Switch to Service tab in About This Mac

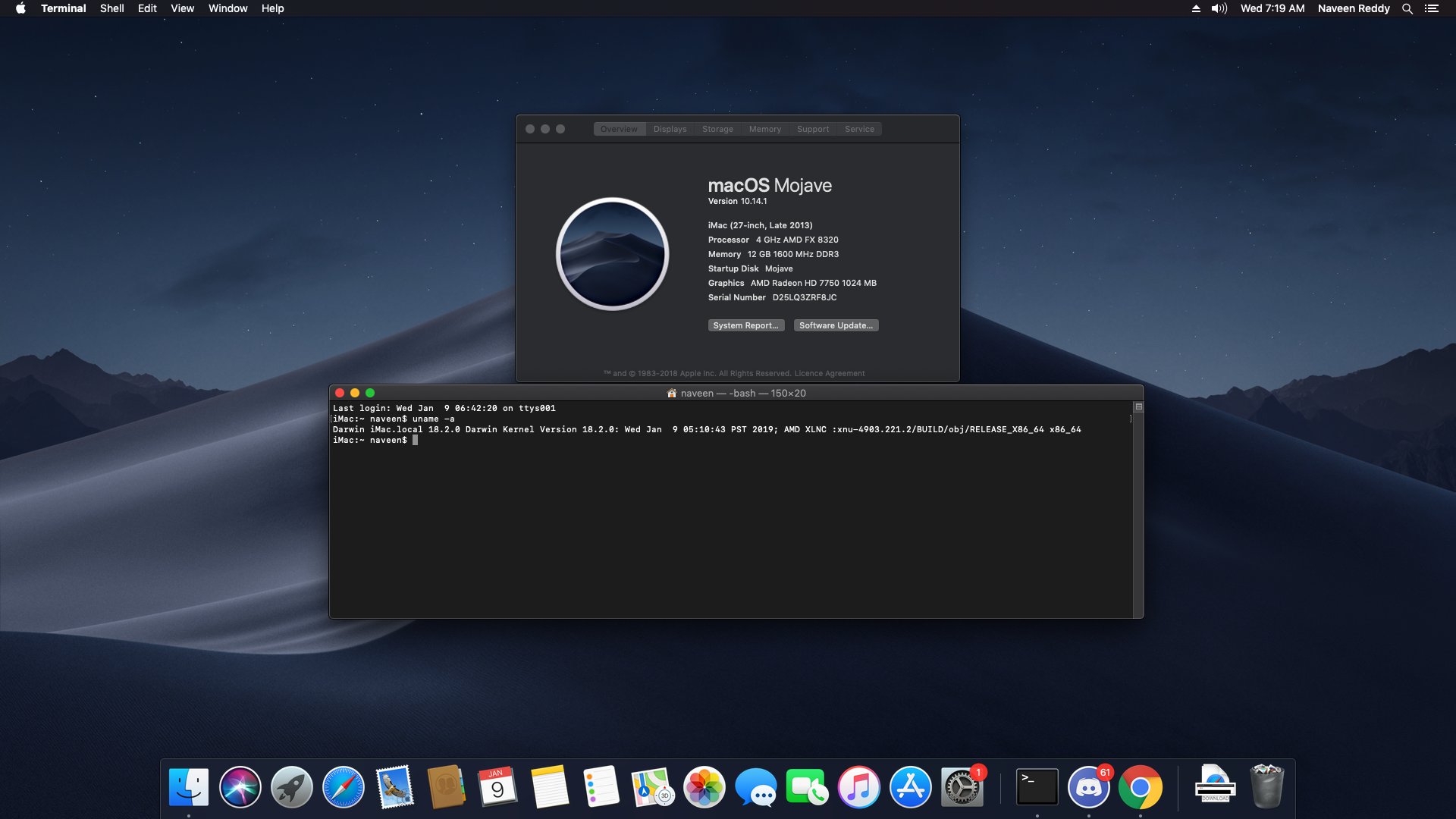click(x=859, y=129)
